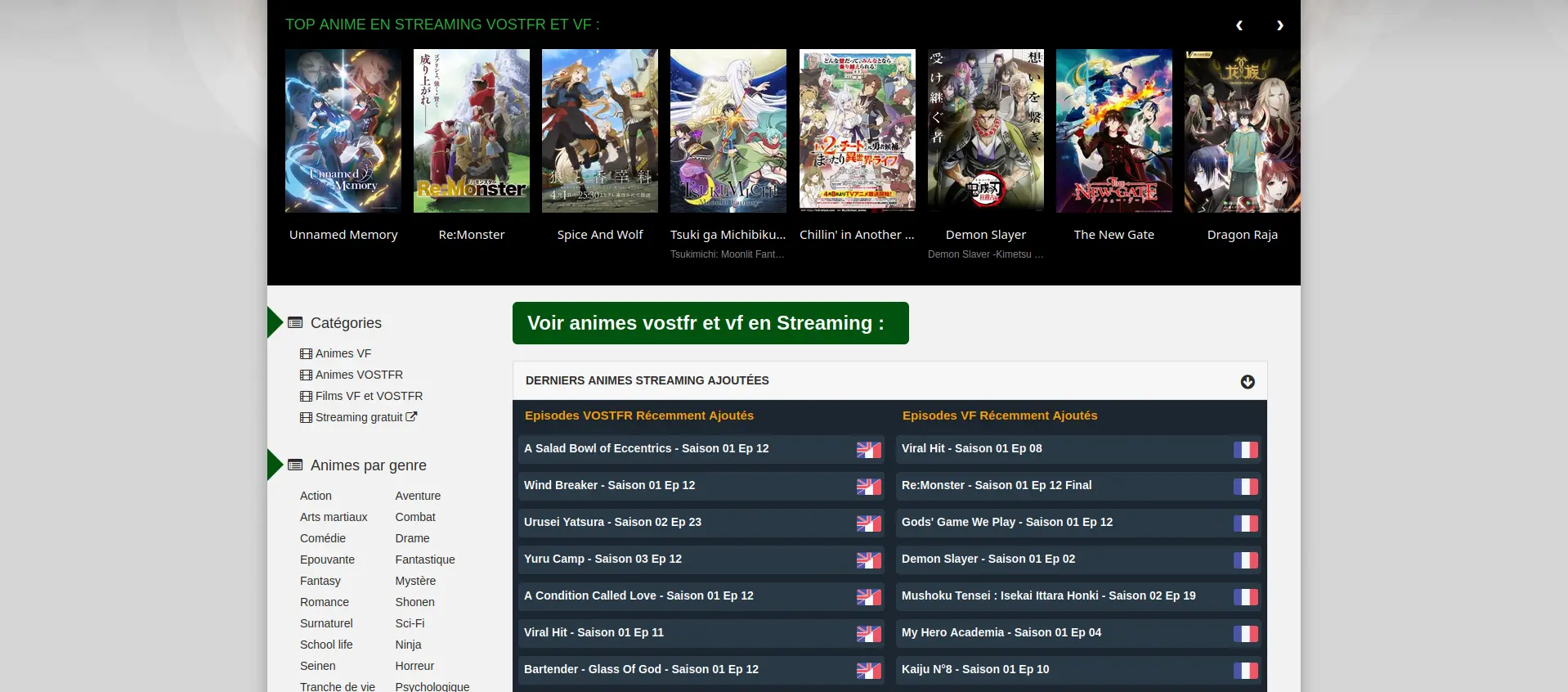Select the Drame genre

412,538
